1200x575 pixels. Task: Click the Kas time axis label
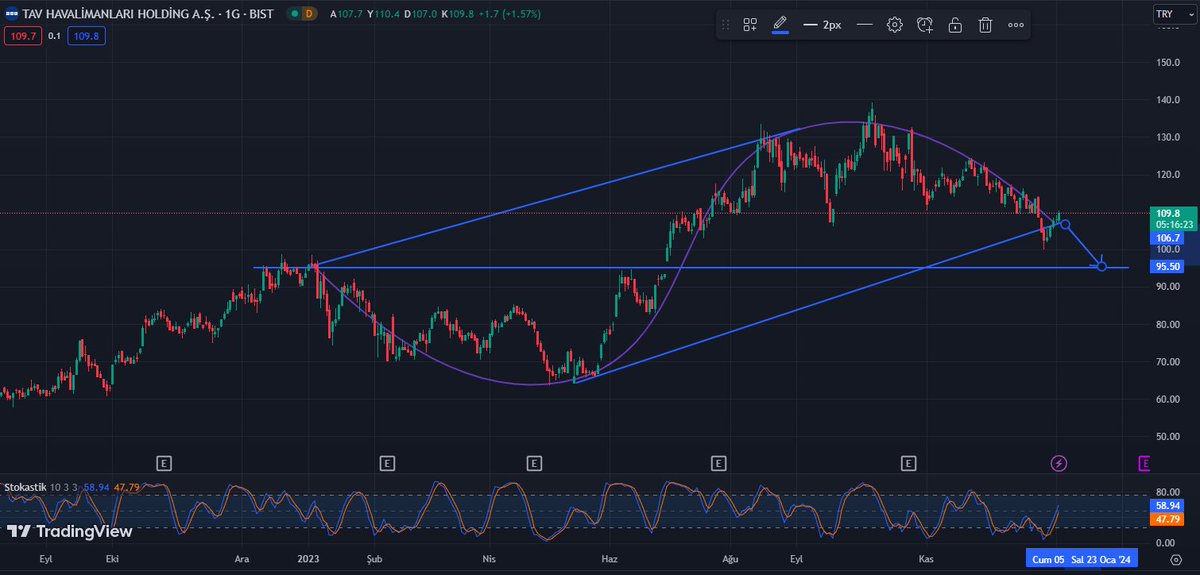926,561
